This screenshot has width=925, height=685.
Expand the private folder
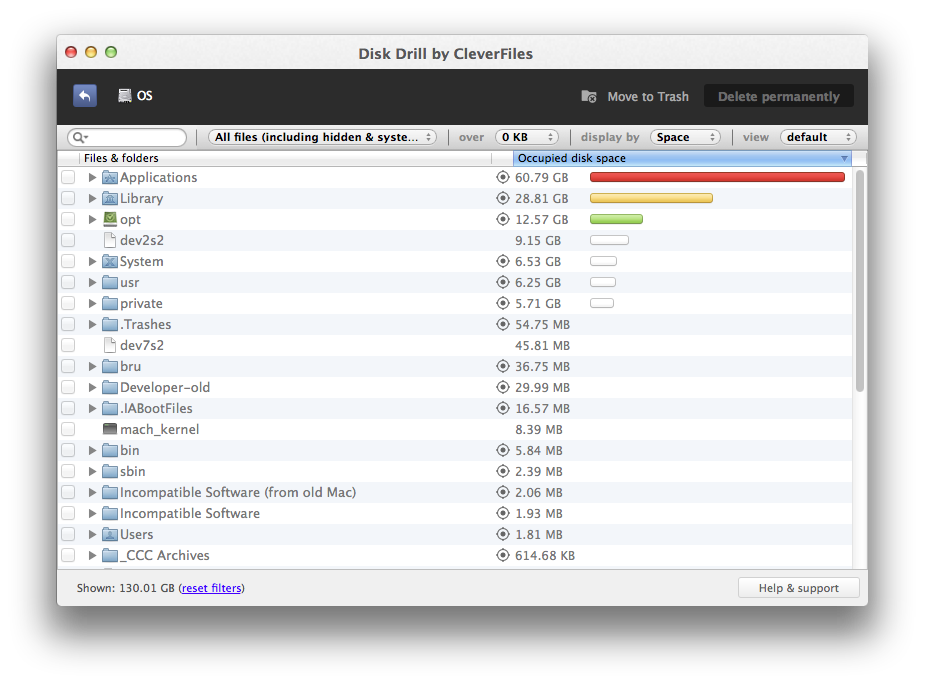(92, 303)
